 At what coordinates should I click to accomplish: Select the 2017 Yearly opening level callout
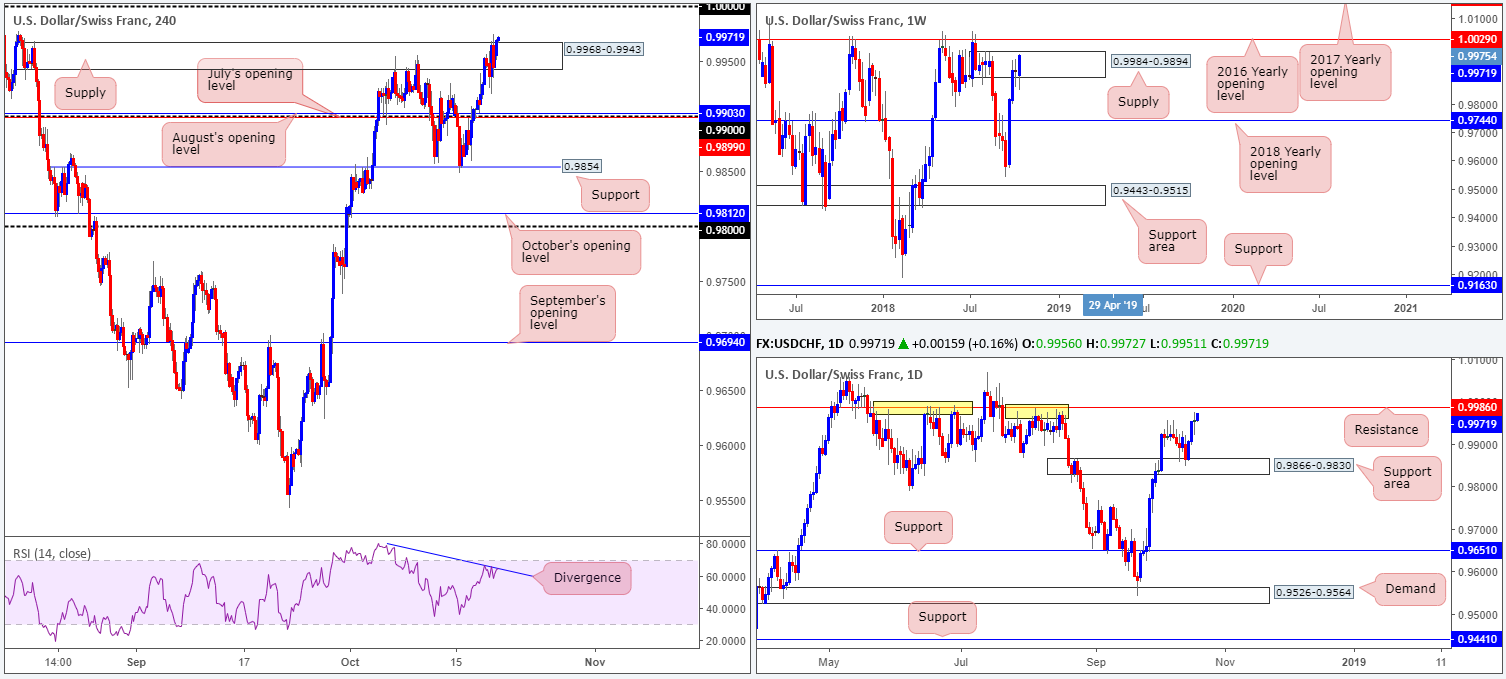(1345, 71)
